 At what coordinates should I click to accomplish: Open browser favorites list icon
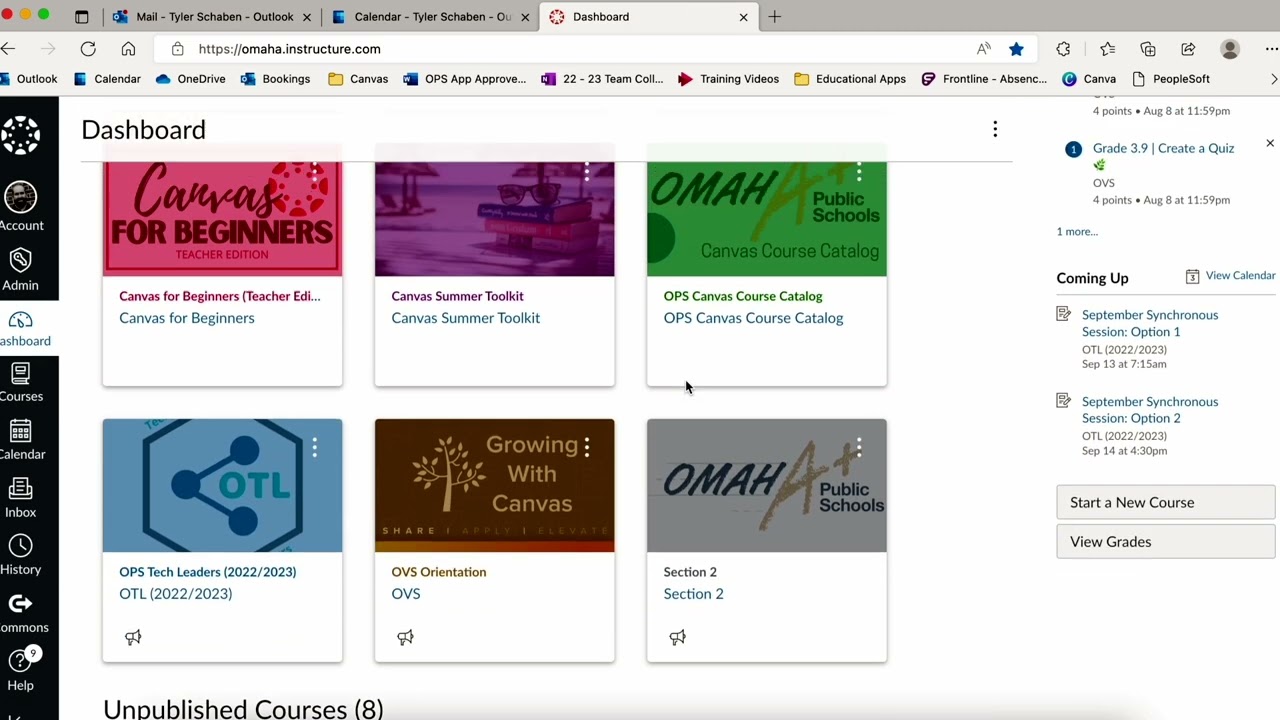(x=1107, y=49)
